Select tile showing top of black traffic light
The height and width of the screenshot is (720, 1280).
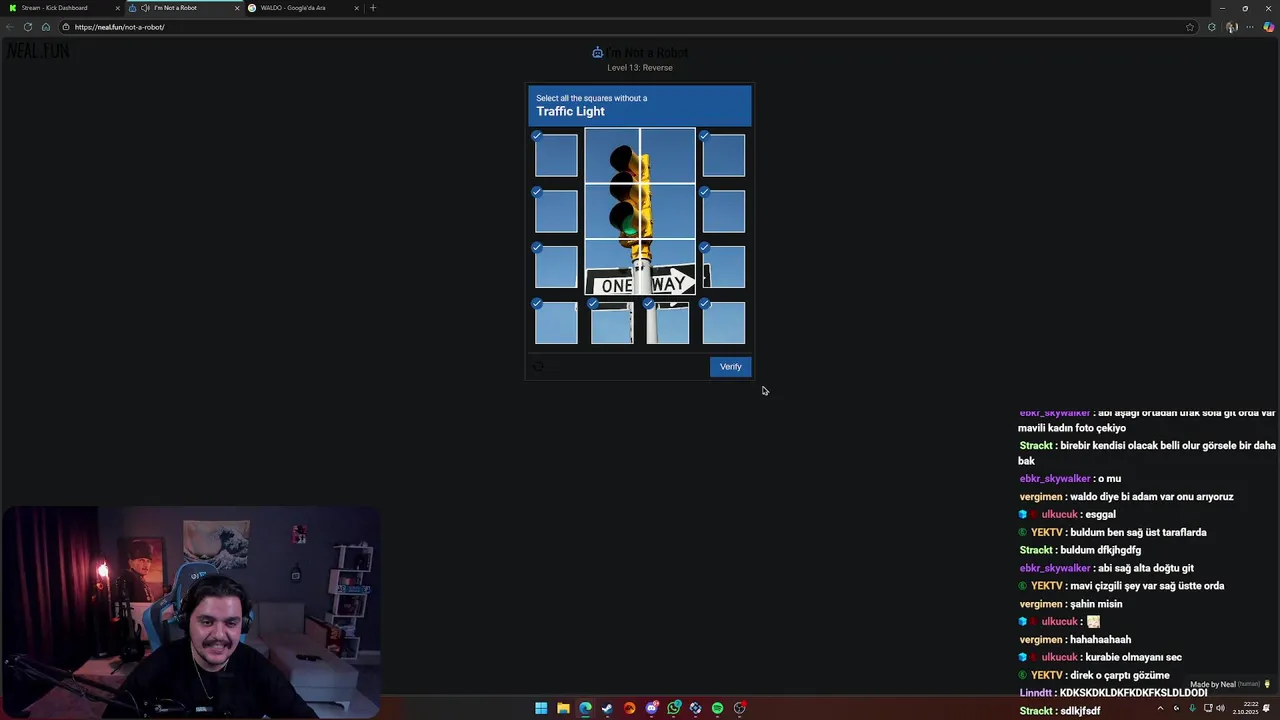click(x=612, y=156)
